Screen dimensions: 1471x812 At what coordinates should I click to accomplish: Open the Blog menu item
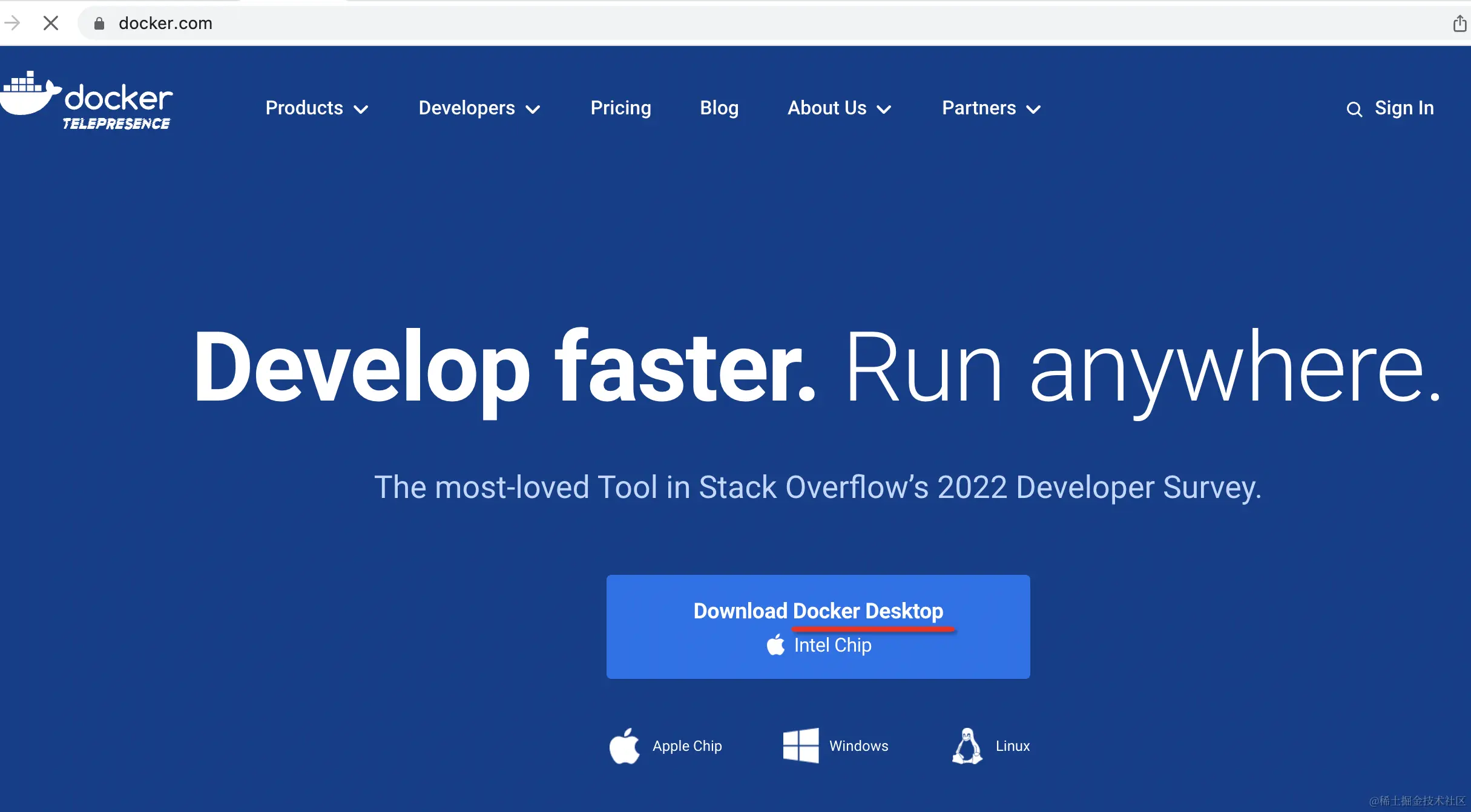(x=719, y=108)
